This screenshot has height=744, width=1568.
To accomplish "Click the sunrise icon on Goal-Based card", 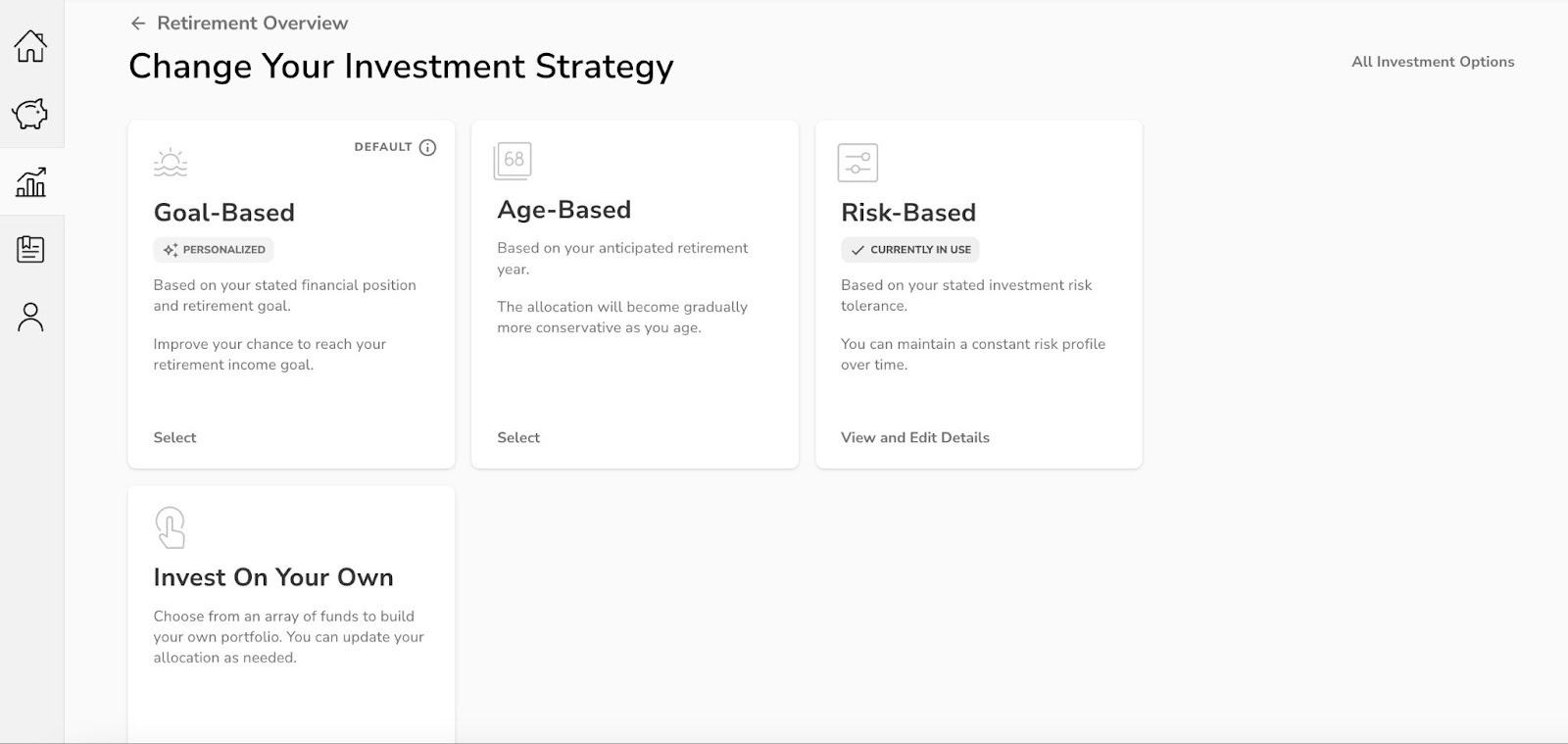I will click(x=171, y=163).
